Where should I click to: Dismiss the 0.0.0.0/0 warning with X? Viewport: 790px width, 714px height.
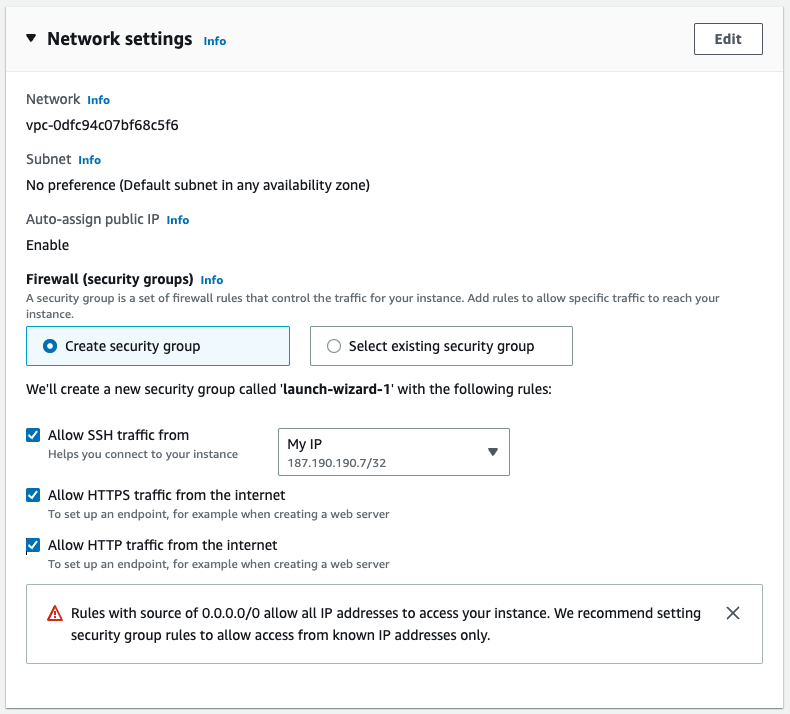pos(732,613)
